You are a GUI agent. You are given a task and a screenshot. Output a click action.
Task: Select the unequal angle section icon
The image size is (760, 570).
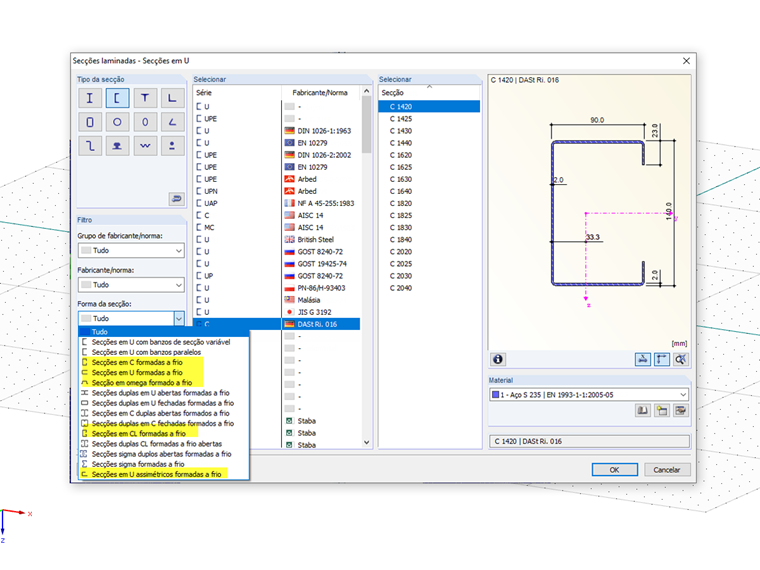[173, 122]
